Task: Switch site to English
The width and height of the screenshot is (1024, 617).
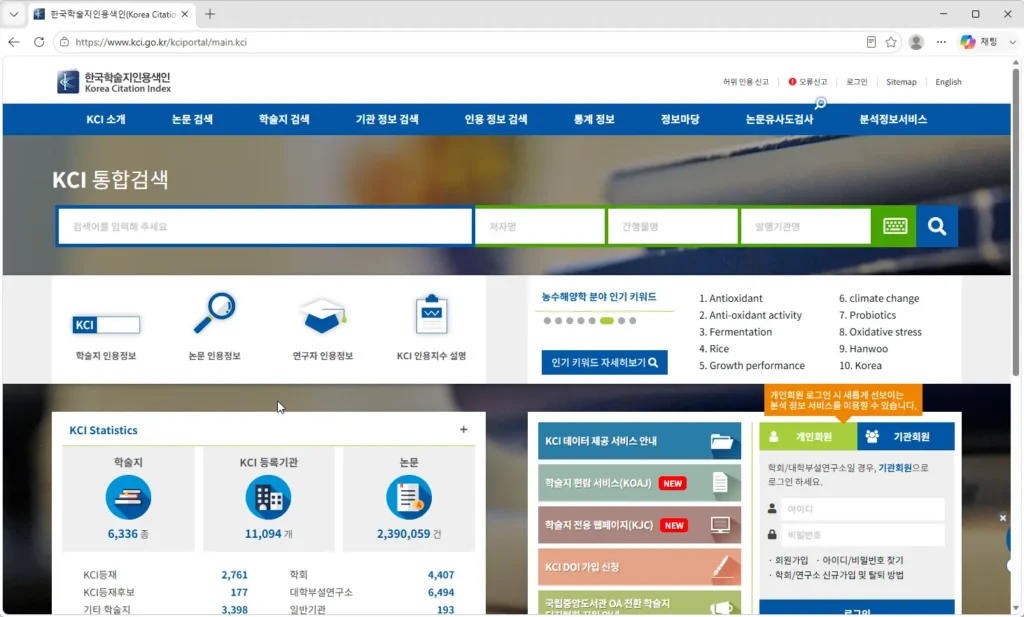Action: (x=948, y=82)
